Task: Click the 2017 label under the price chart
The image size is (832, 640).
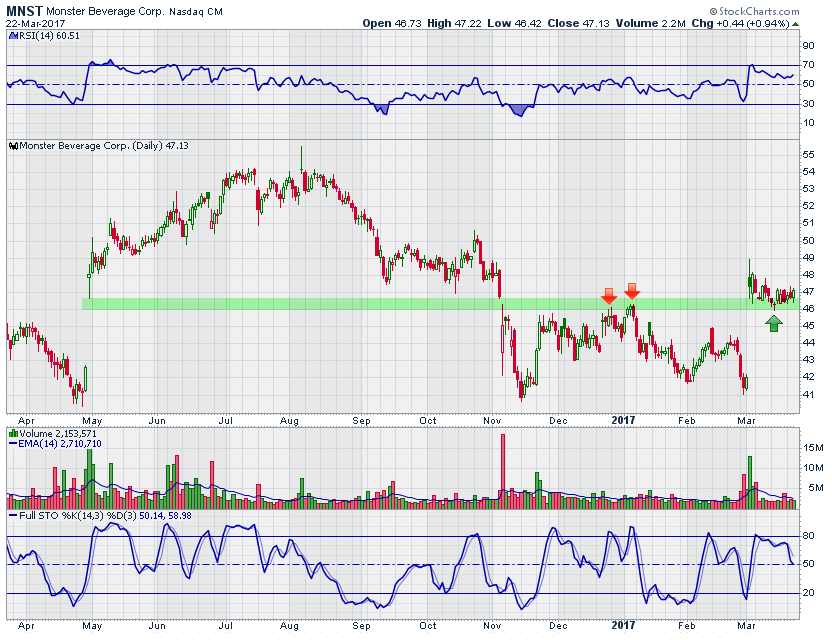Action: pos(623,420)
